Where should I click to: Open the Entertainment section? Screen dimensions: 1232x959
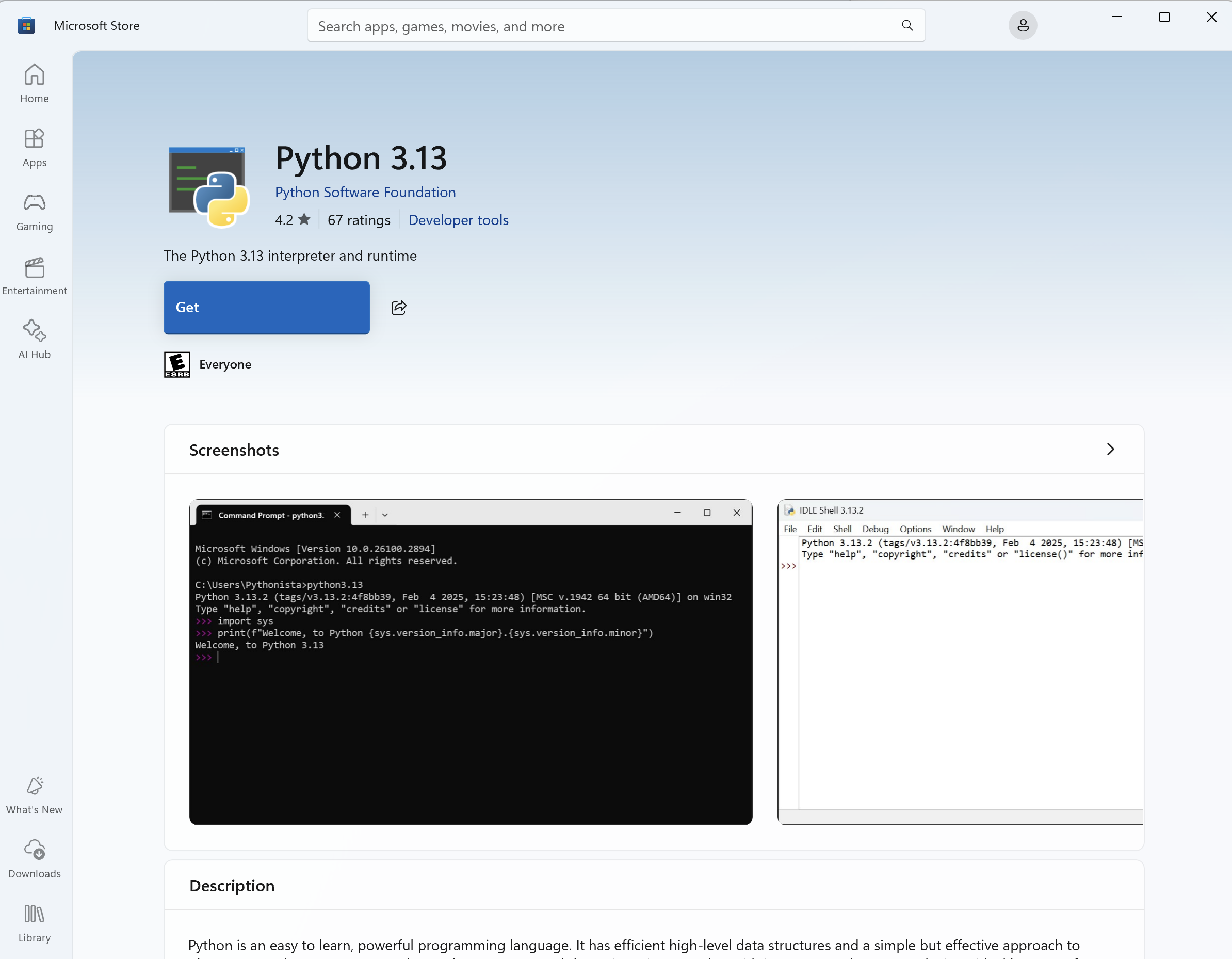tap(34, 277)
